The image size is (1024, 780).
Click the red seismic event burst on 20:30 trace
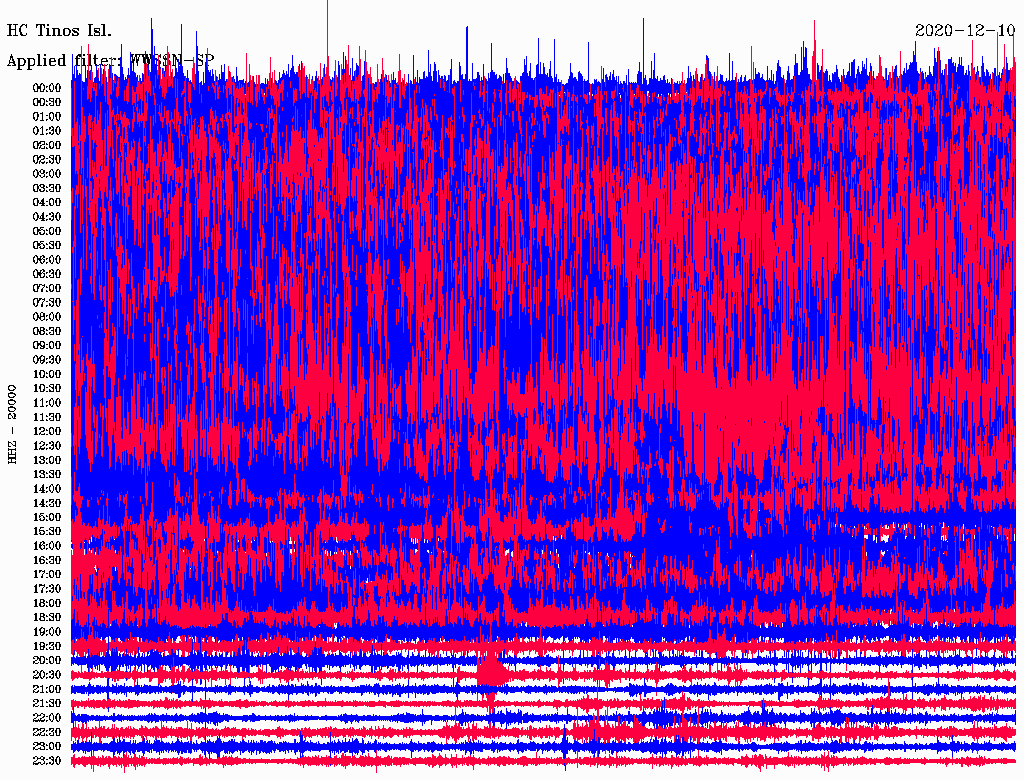point(492,672)
